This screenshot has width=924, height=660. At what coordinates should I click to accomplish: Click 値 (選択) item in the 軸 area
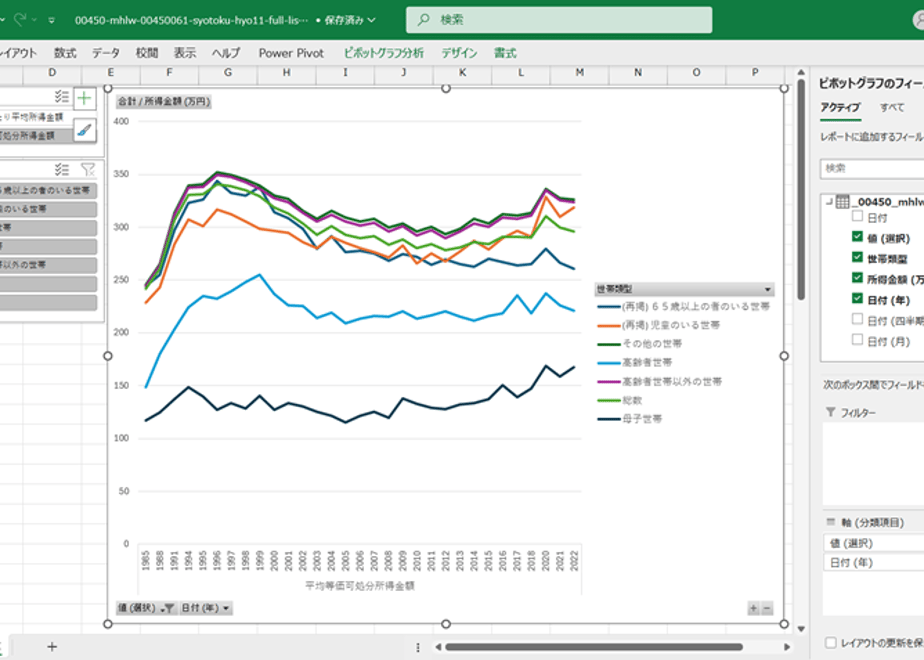point(873,543)
